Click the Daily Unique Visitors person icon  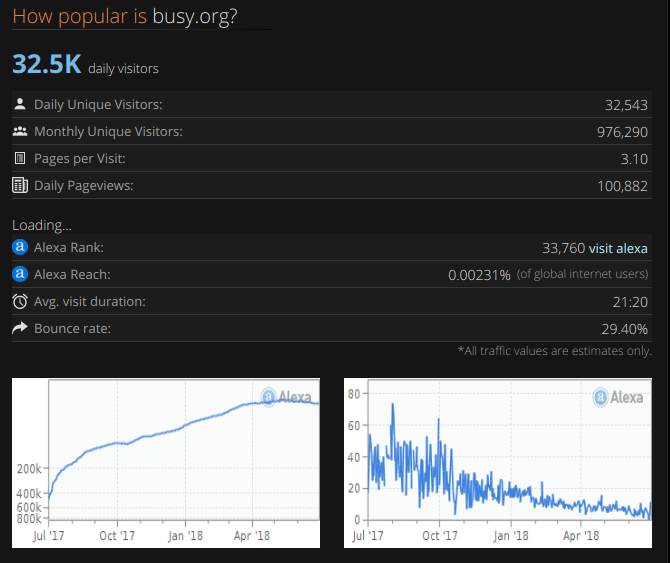pyautogui.click(x=20, y=104)
